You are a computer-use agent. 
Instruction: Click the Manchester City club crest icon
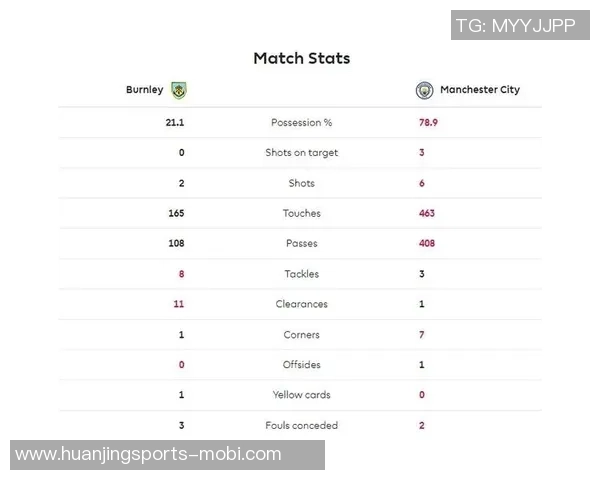click(x=424, y=90)
